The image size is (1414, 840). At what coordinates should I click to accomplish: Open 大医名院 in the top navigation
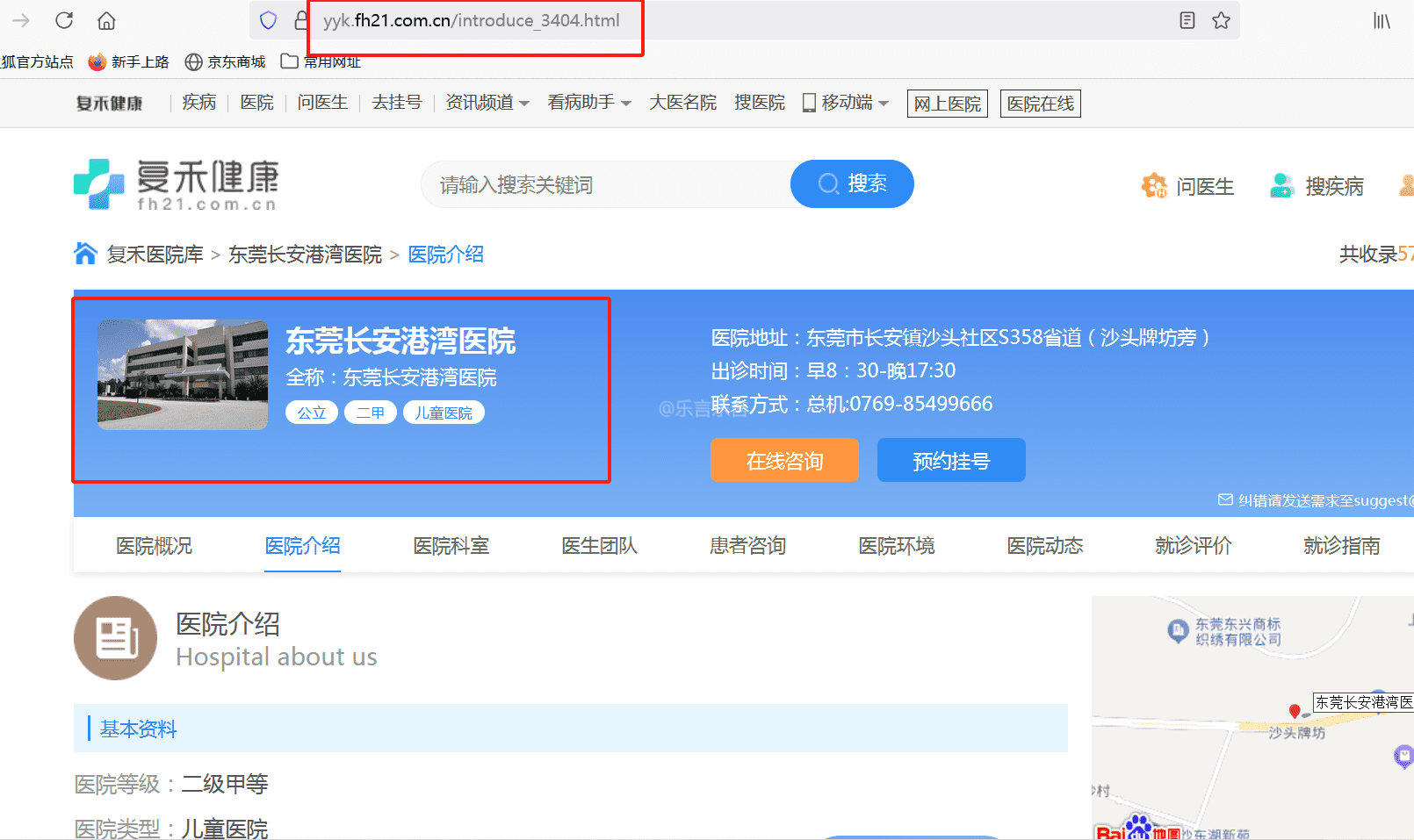tap(683, 103)
